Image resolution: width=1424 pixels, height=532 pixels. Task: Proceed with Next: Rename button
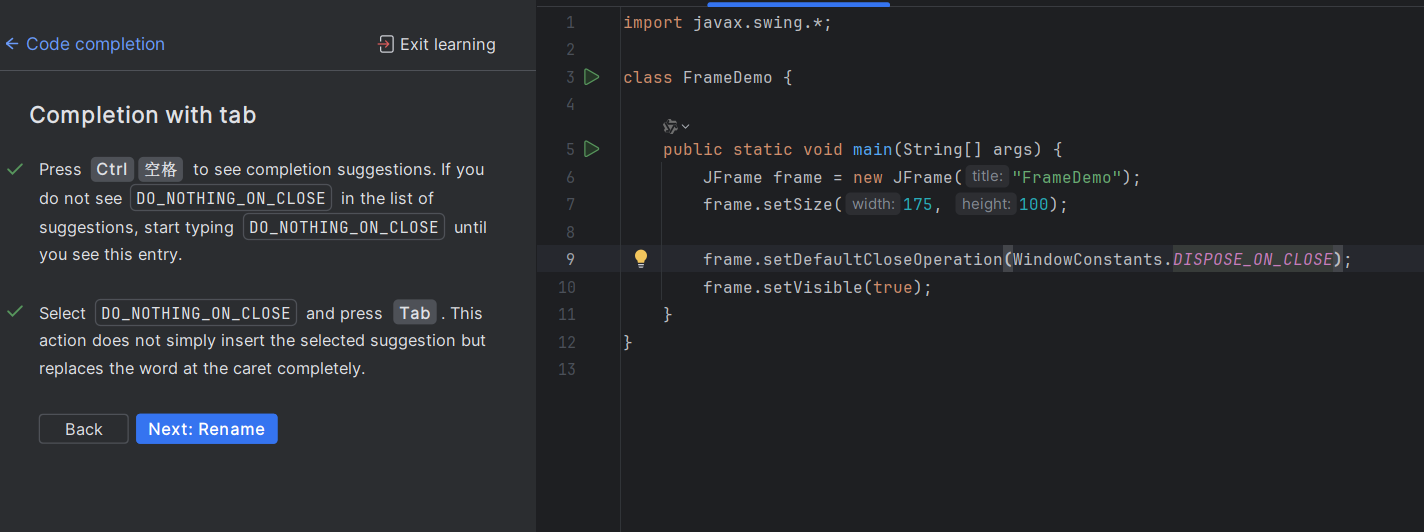[x=207, y=429]
